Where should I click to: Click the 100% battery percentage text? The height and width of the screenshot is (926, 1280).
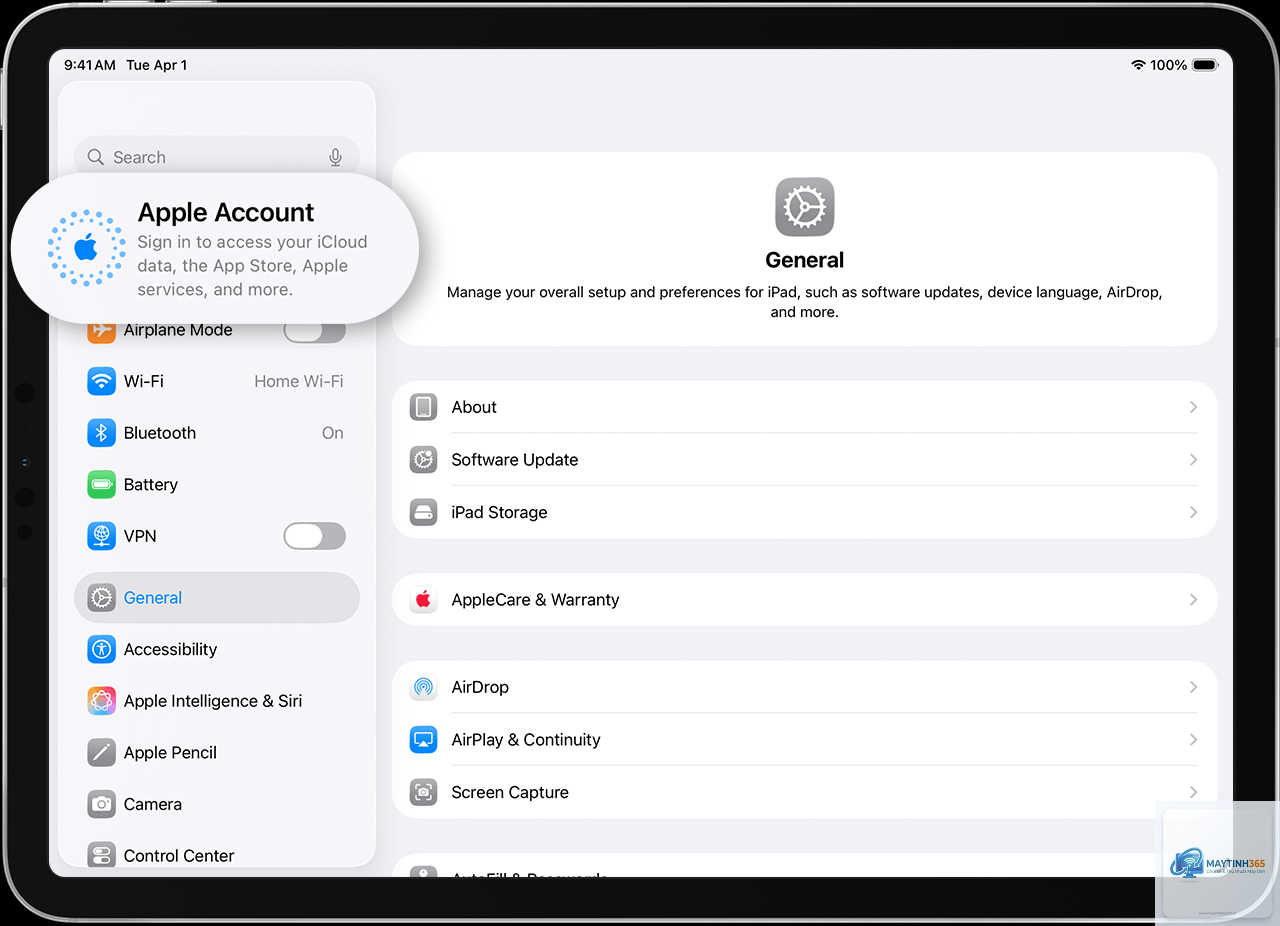click(x=1168, y=65)
